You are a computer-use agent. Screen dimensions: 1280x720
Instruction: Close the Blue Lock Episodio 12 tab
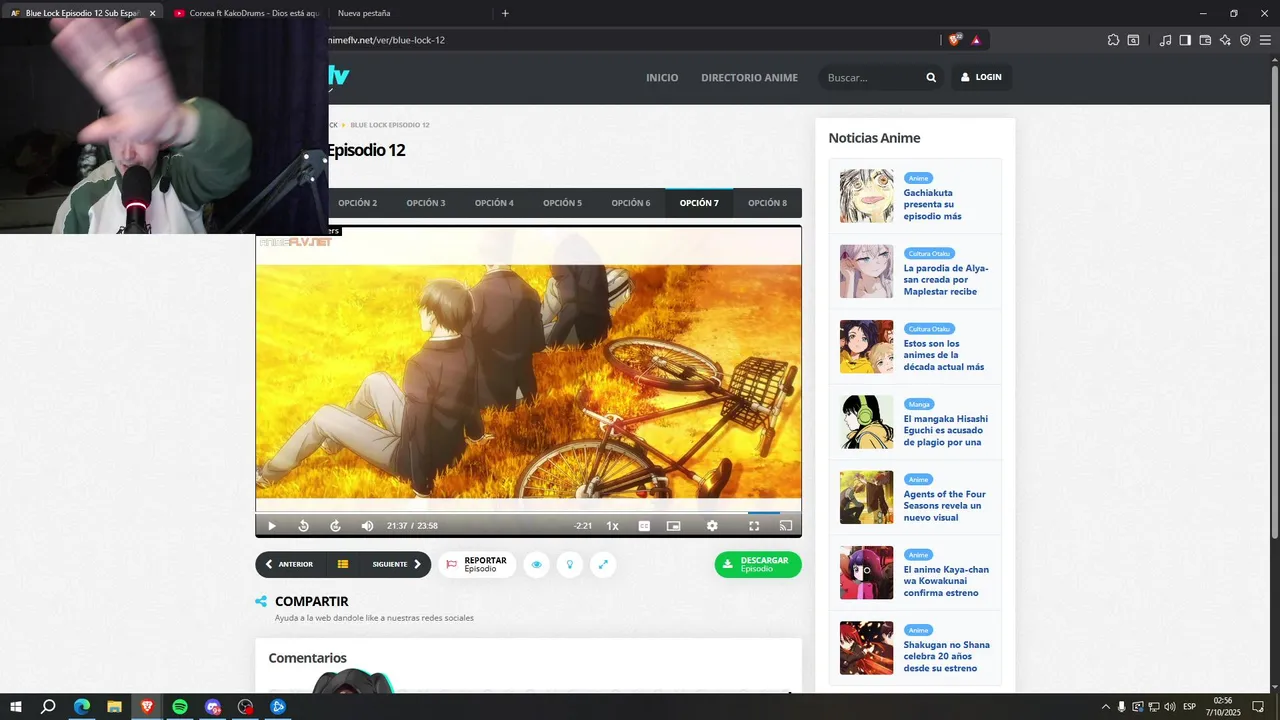152,13
